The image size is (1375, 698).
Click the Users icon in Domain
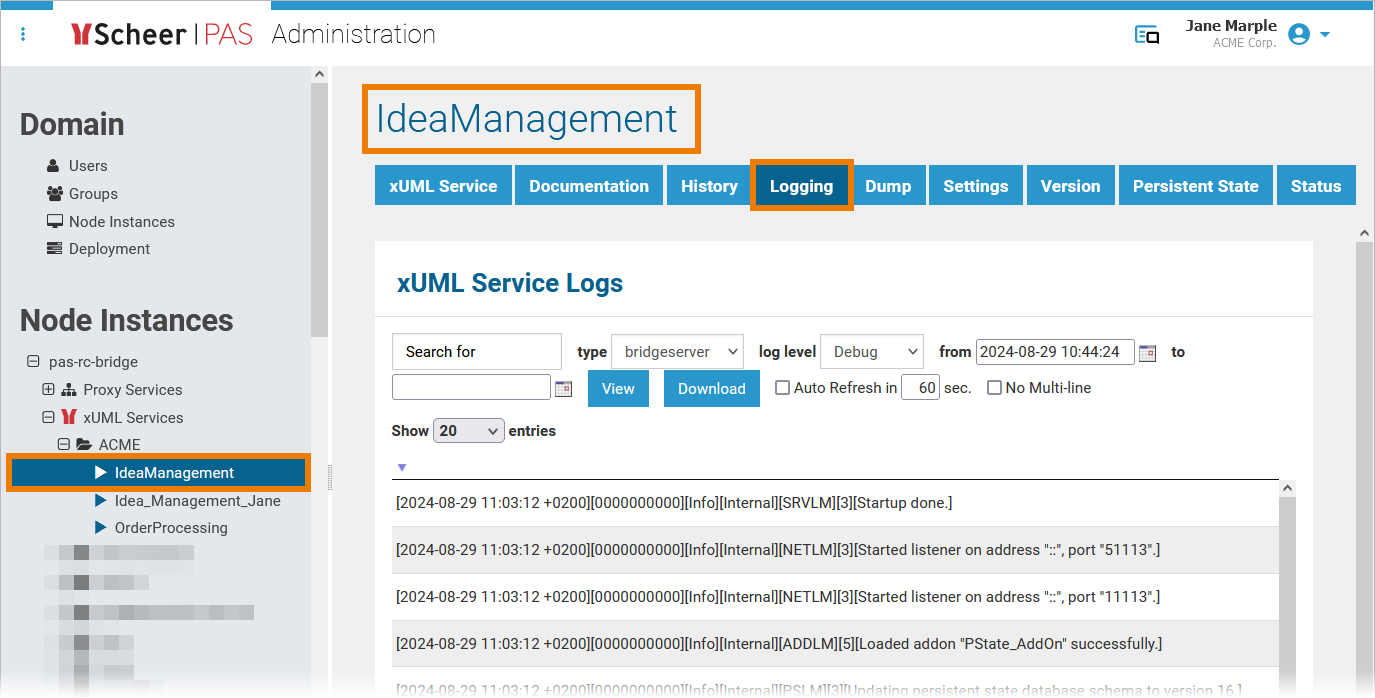point(53,166)
